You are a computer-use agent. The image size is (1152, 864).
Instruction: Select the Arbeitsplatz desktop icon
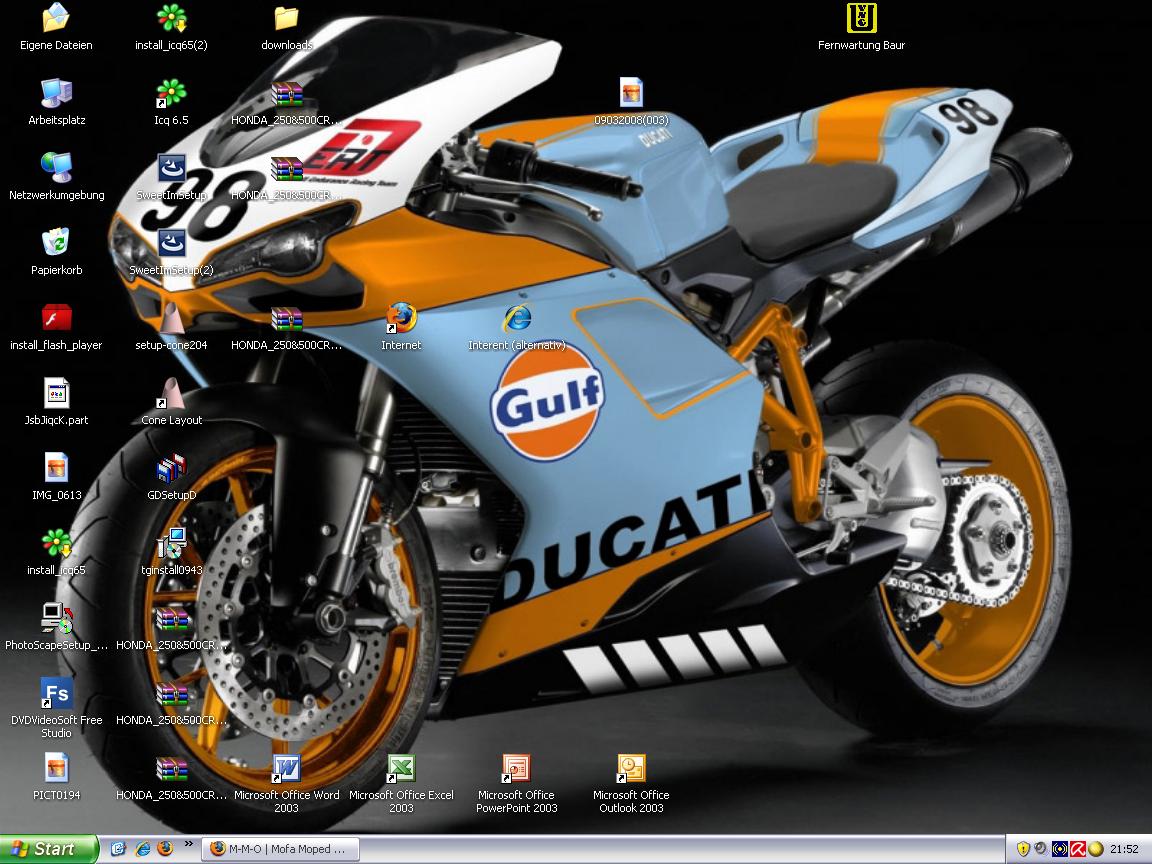[56, 94]
